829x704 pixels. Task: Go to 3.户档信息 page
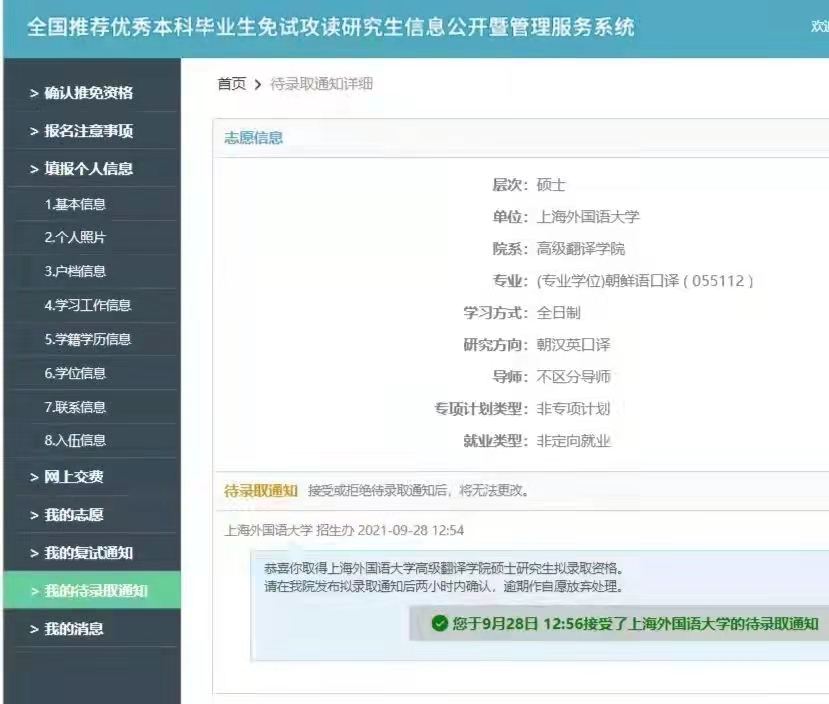pos(75,271)
